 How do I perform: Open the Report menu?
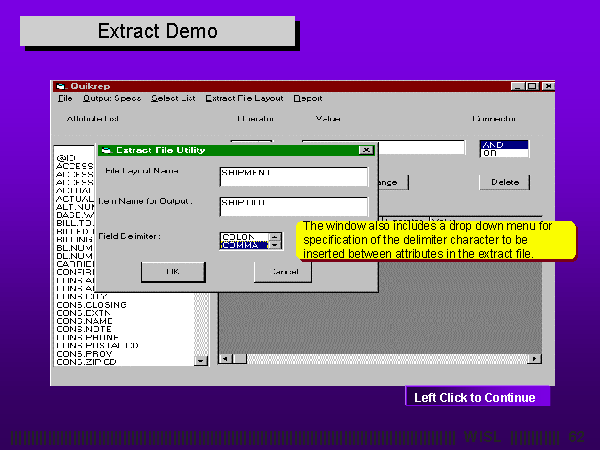click(307, 98)
